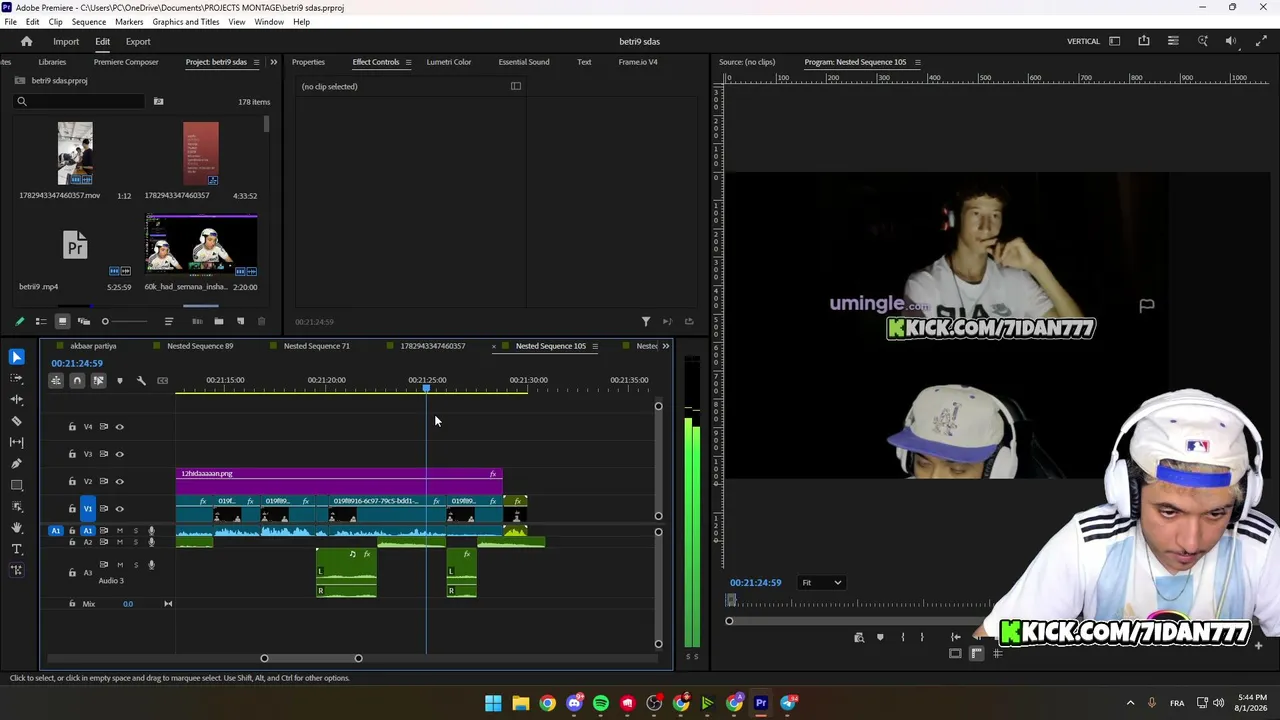Toggle Snap in timeline (magnet)
The image size is (1280, 720).
[x=77, y=381]
